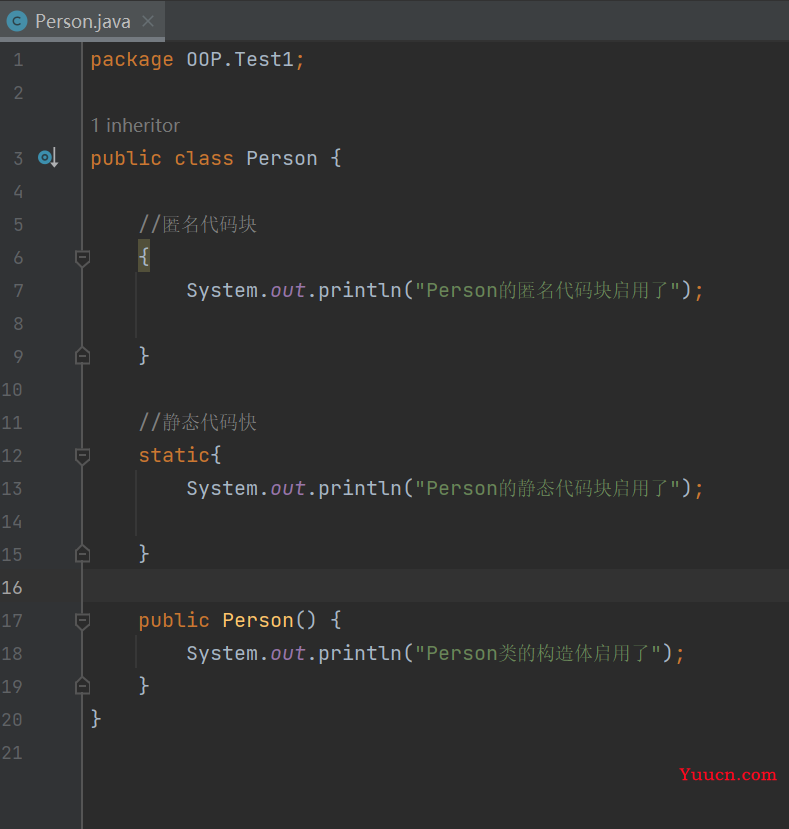The width and height of the screenshot is (789, 829).
Task: Click 'System' on line 18
Action: 222,654
